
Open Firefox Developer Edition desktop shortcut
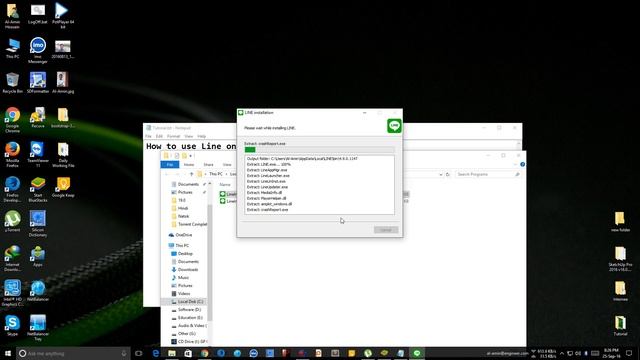[x=12, y=189]
